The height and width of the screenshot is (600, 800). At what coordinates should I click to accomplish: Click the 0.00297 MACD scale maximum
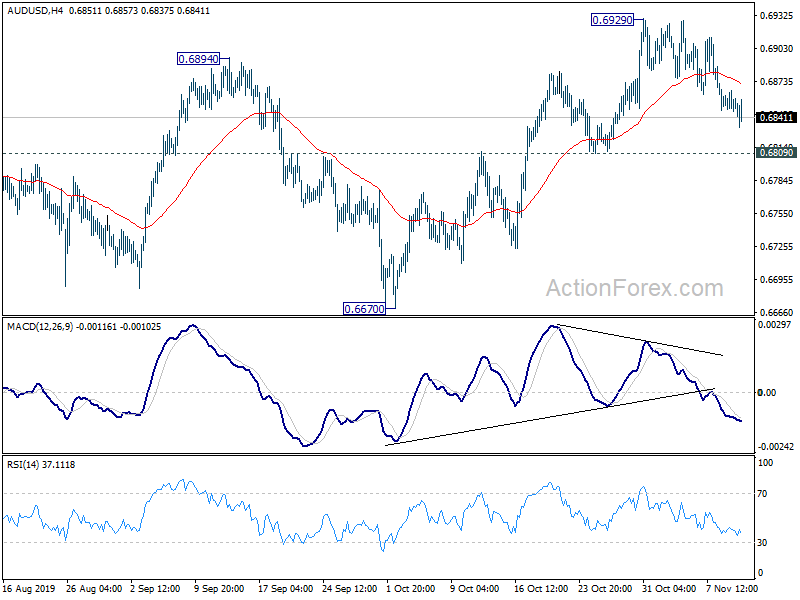click(x=775, y=324)
